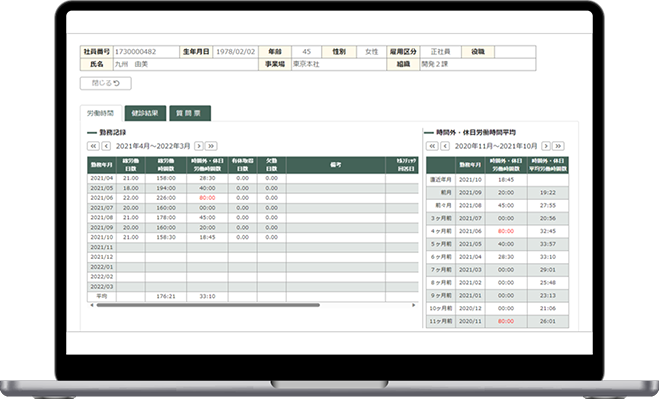Select the 2021/09 row in 勤務記録

[x=253, y=227]
